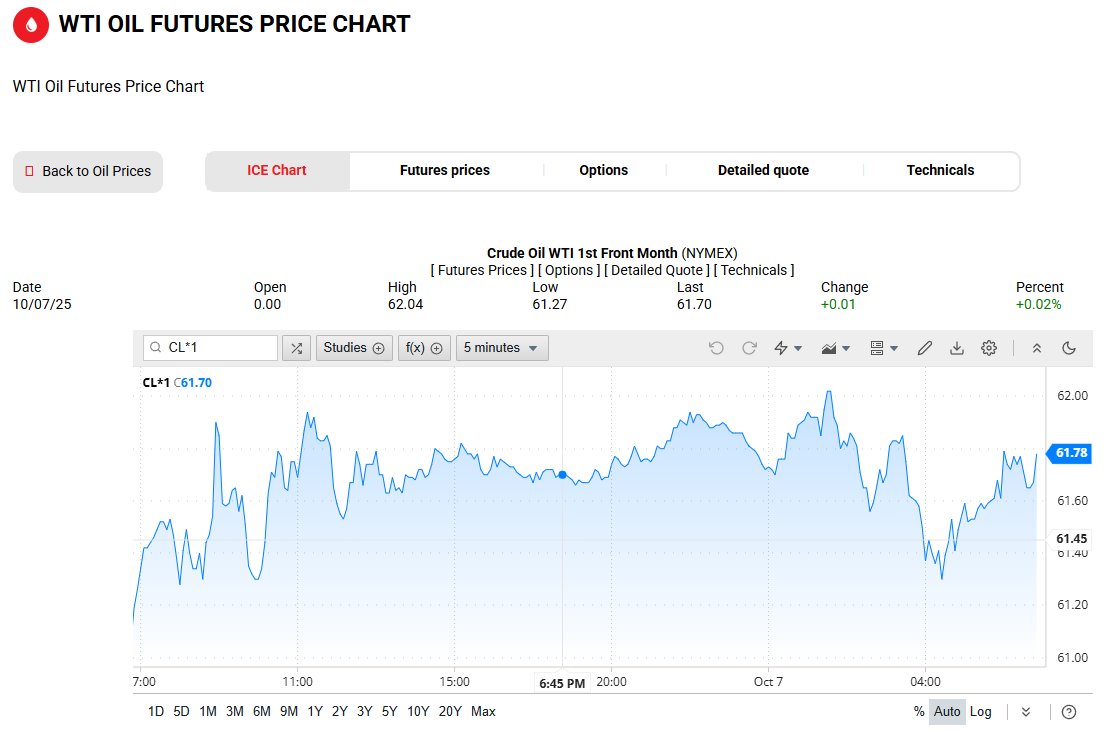Open the 5 minutes interval dropdown
Viewport: 1105px width, 733px height.
(x=502, y=348)
